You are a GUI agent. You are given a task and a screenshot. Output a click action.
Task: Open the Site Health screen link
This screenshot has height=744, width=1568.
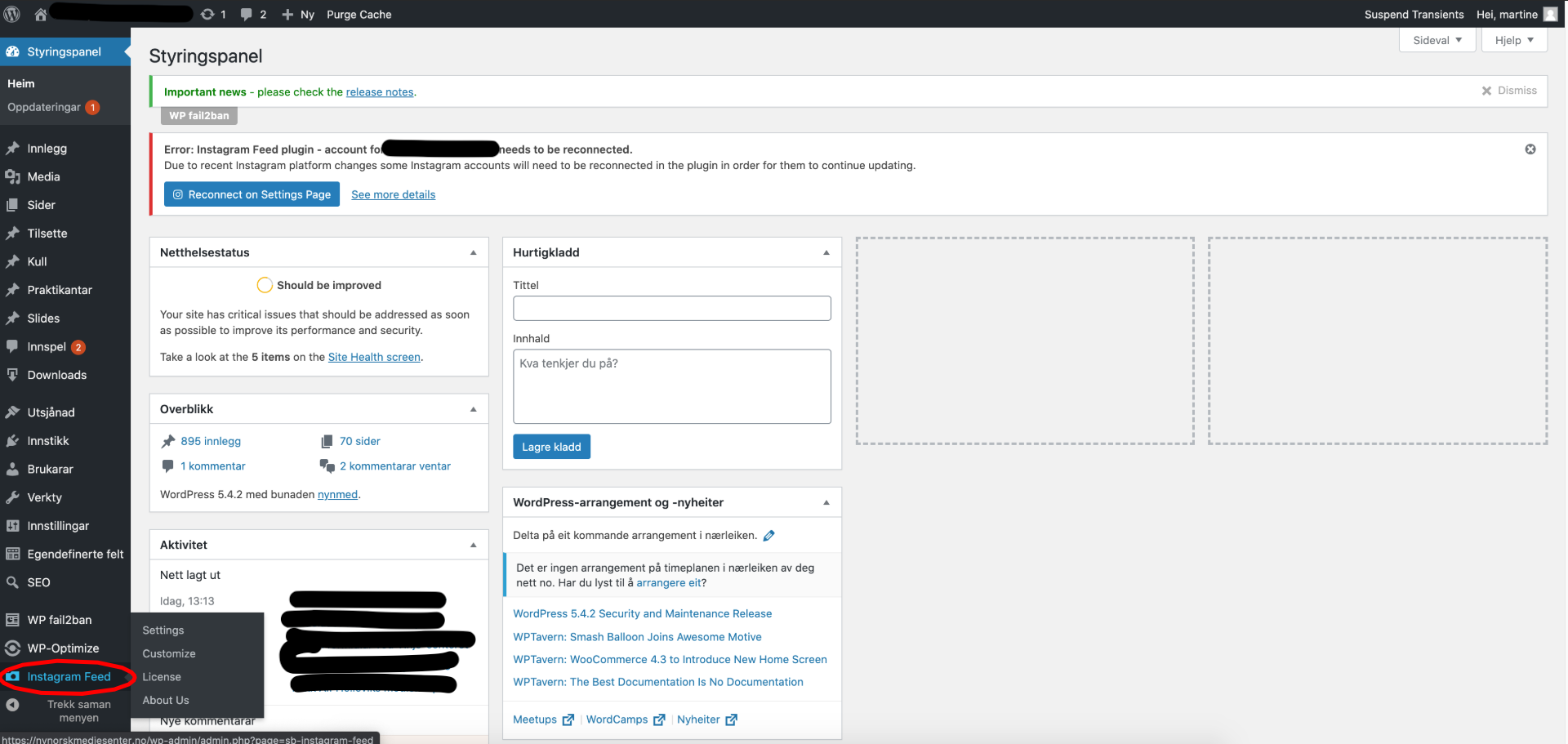tap(374, 357)
